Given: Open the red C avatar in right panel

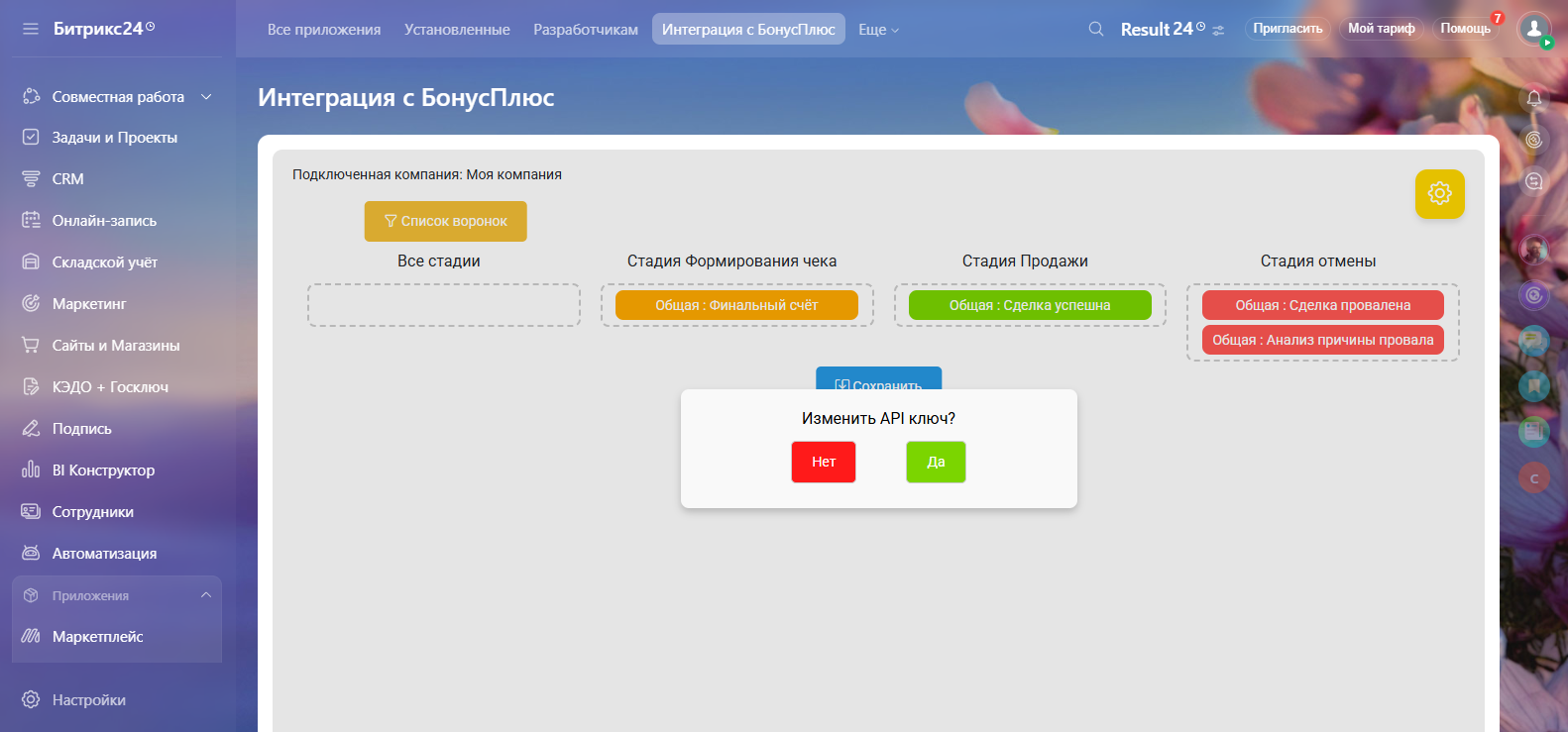Looking at the screenshot, I should [x=1534, y=478].
